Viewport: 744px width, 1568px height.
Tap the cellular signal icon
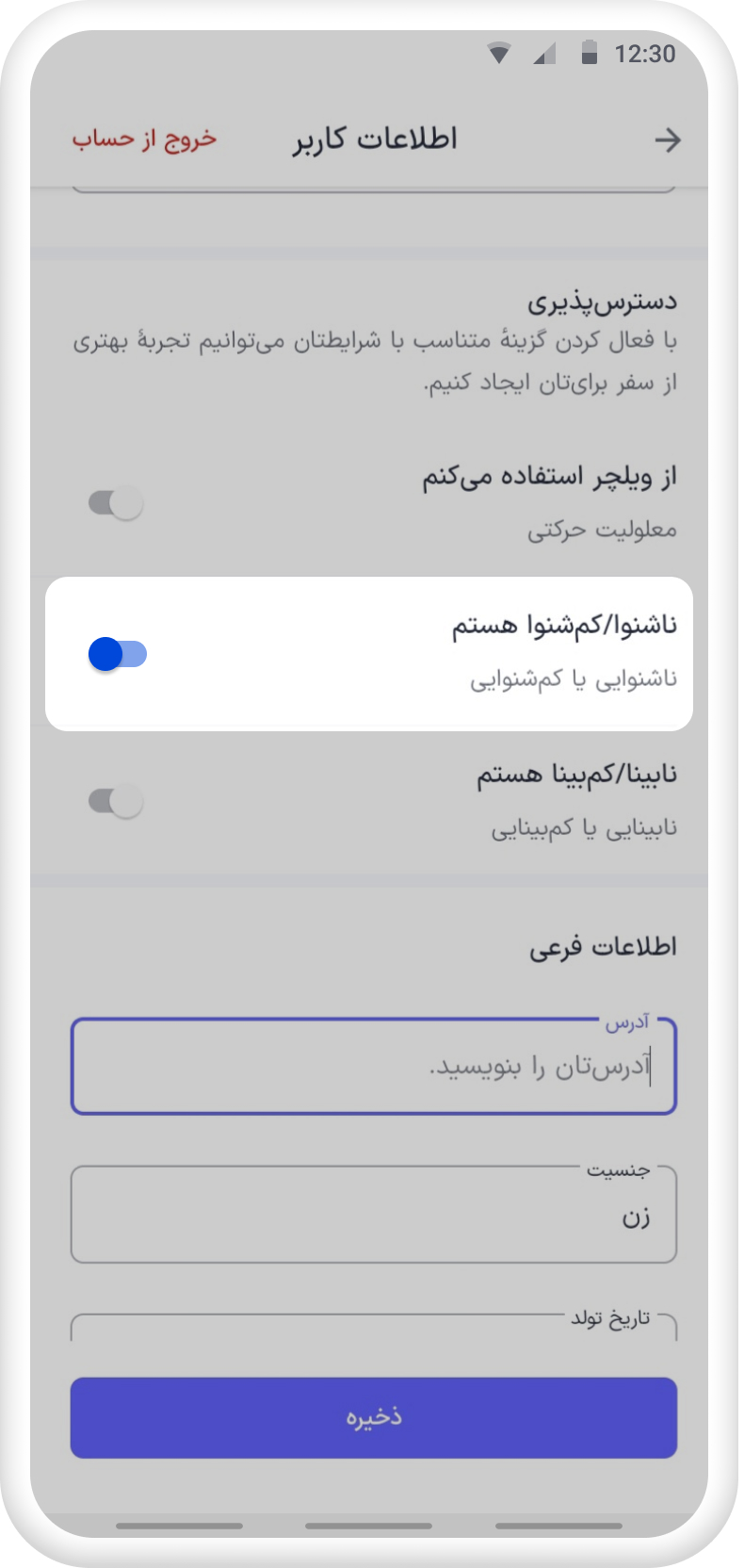click(544, 54)
